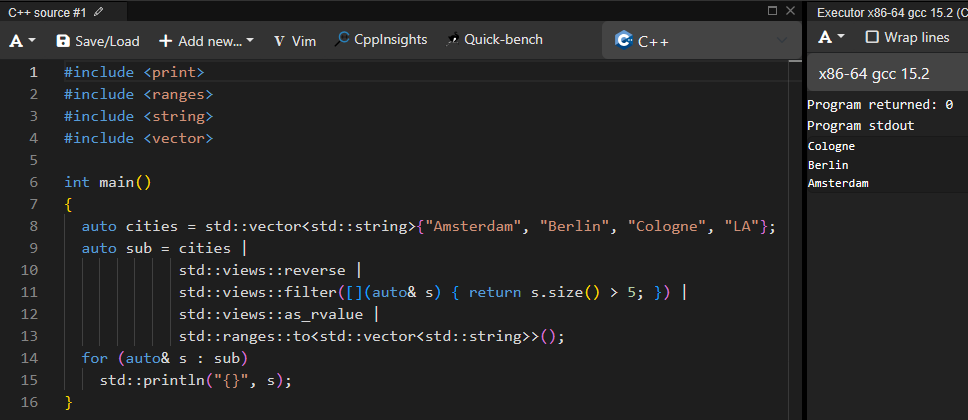This screenshot has height=420, width=968.
Task: Click "std::views::filter" on line 11
Action: click(258, 292)
